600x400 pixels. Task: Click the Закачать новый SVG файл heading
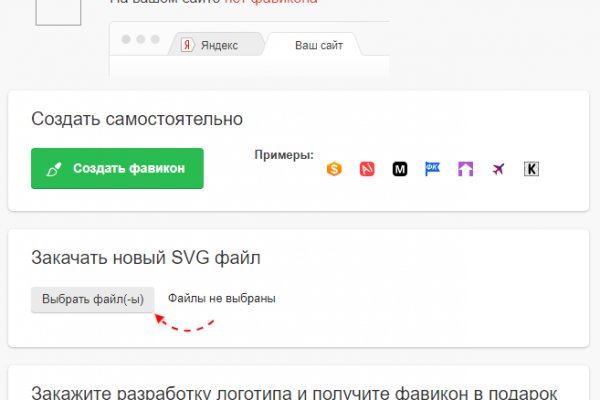pyautogui.click(x=146, y=259)
